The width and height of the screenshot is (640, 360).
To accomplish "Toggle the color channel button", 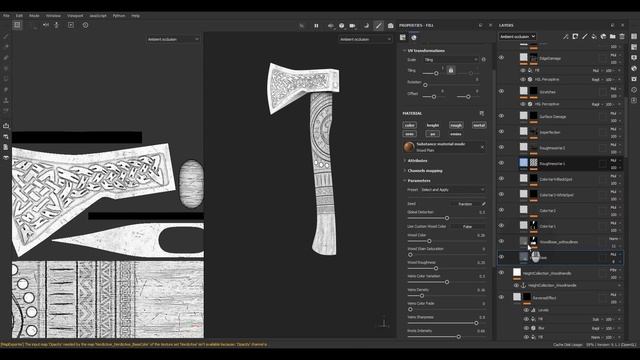I will tap(409, 125).
